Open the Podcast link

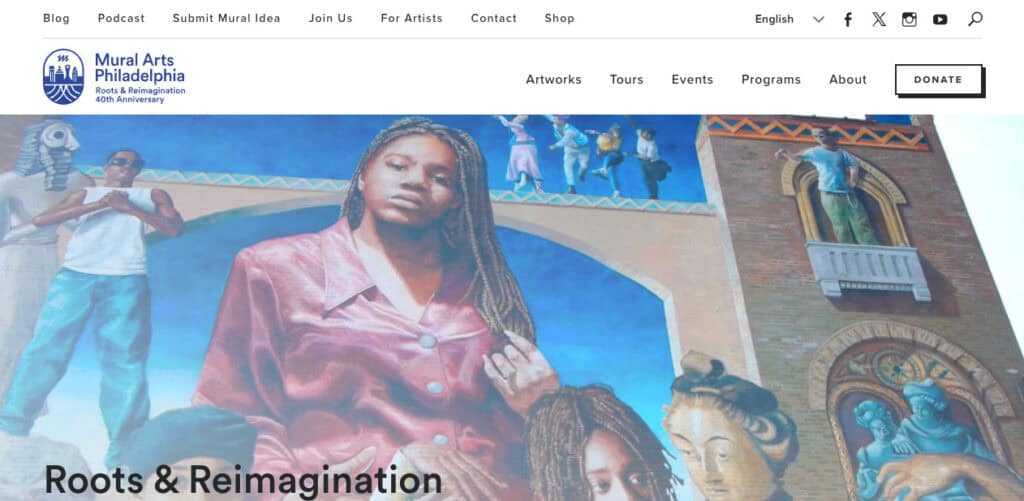(x=121, y=18)
